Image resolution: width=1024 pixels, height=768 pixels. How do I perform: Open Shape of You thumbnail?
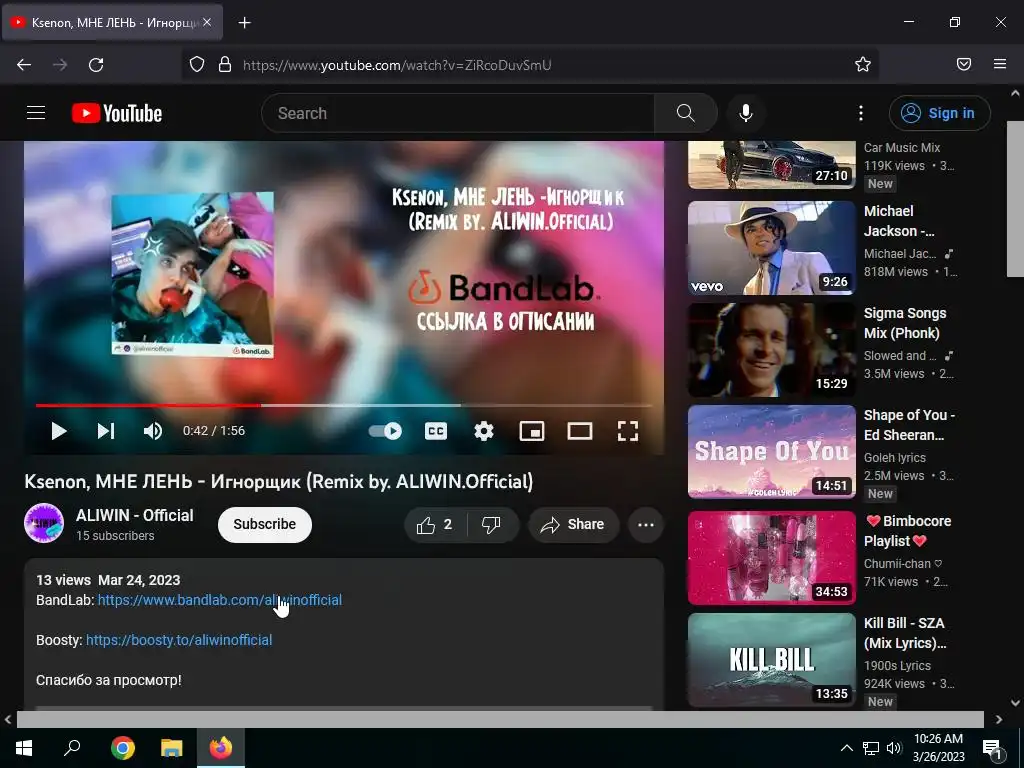tap(772, 451)
